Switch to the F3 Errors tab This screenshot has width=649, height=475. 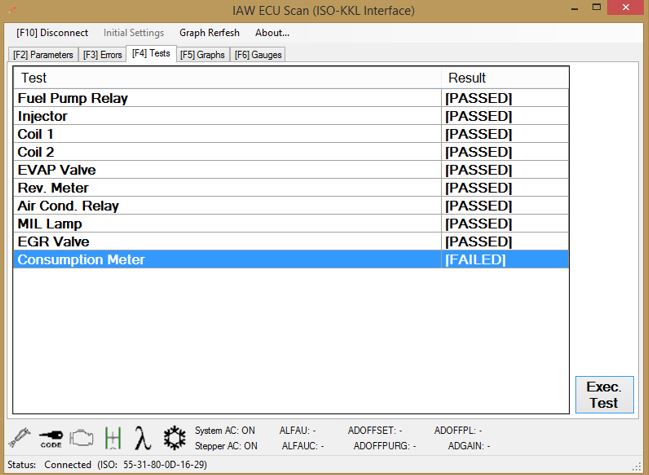tap(102, 54)
